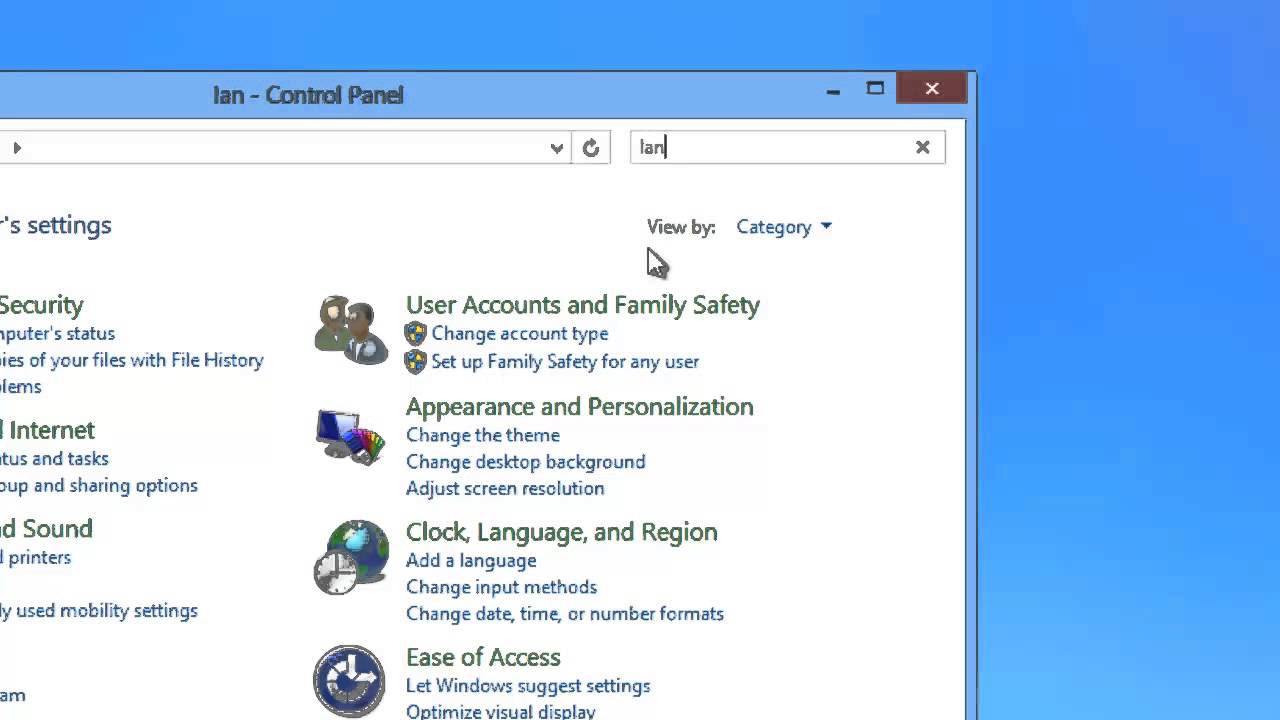Screen dimensions: 1280x720
Task: Open User Accounts and Family Safety category
Action: [583, 305]
